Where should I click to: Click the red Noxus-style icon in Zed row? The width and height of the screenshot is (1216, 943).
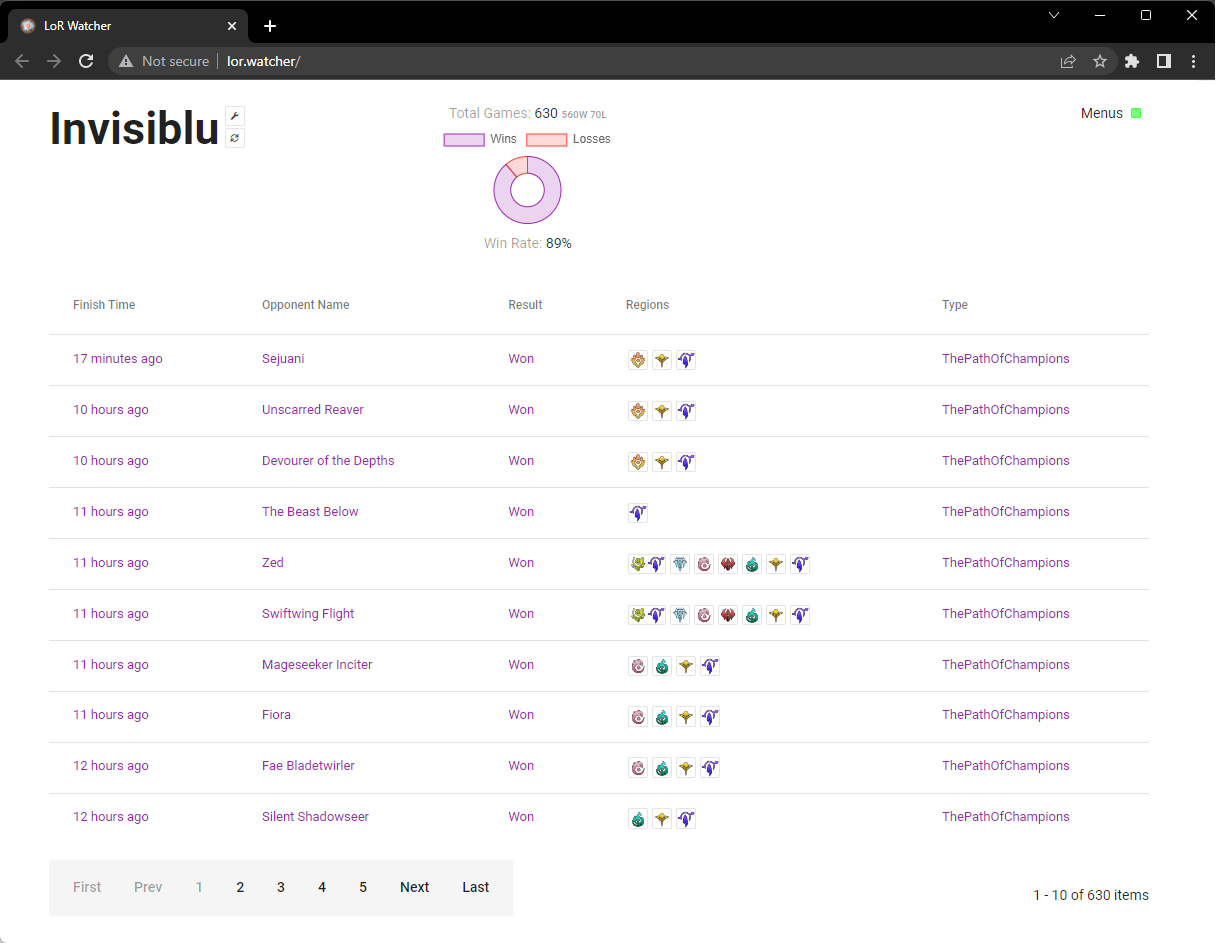728,564
